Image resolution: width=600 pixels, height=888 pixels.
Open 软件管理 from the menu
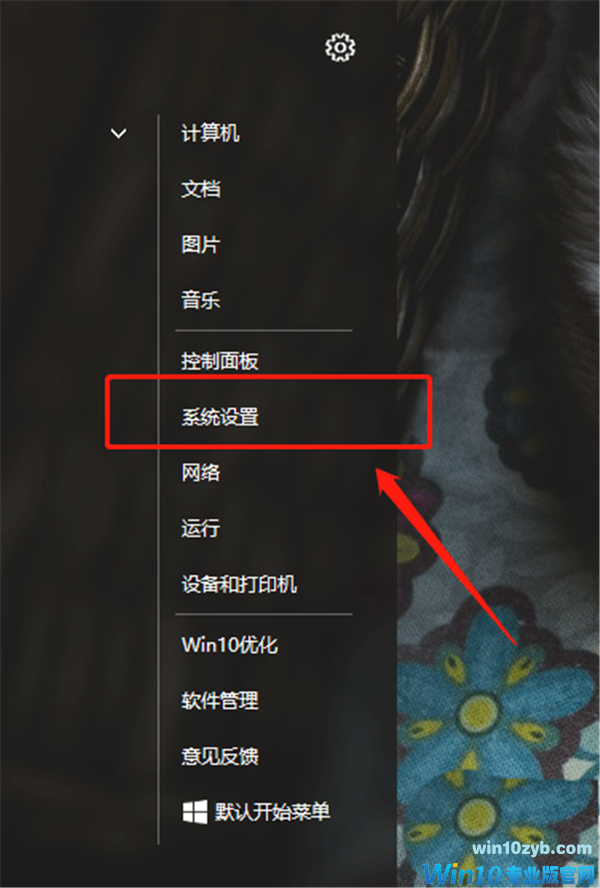point(220,701)
